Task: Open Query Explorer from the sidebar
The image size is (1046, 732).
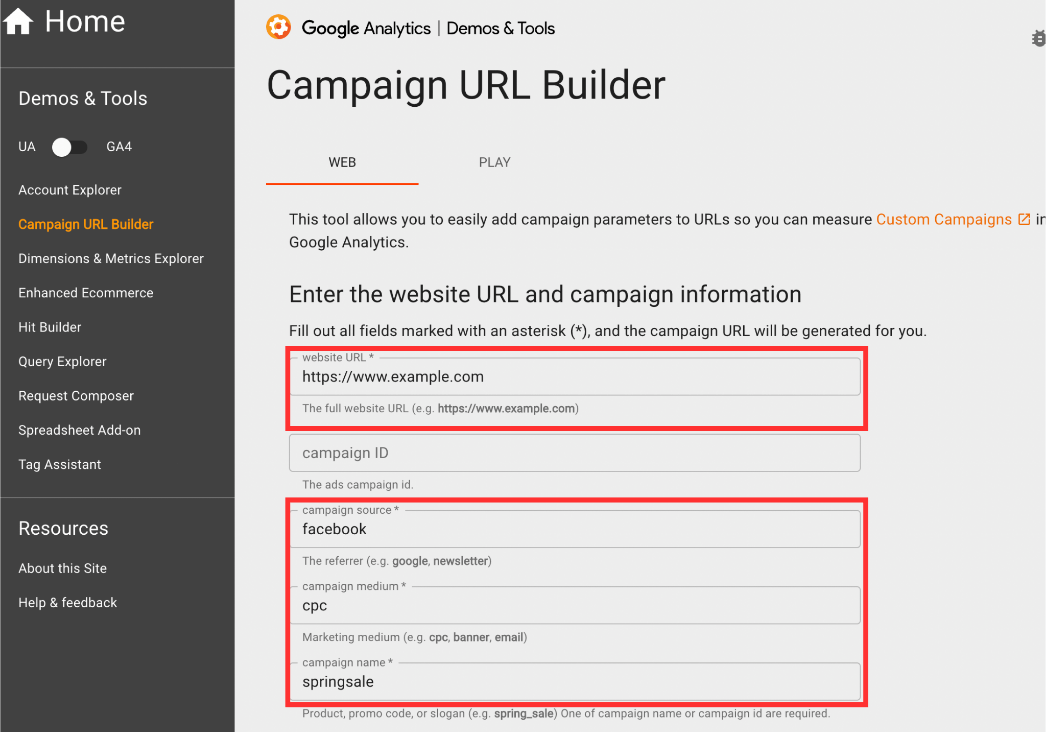Action: coord(62,362)
